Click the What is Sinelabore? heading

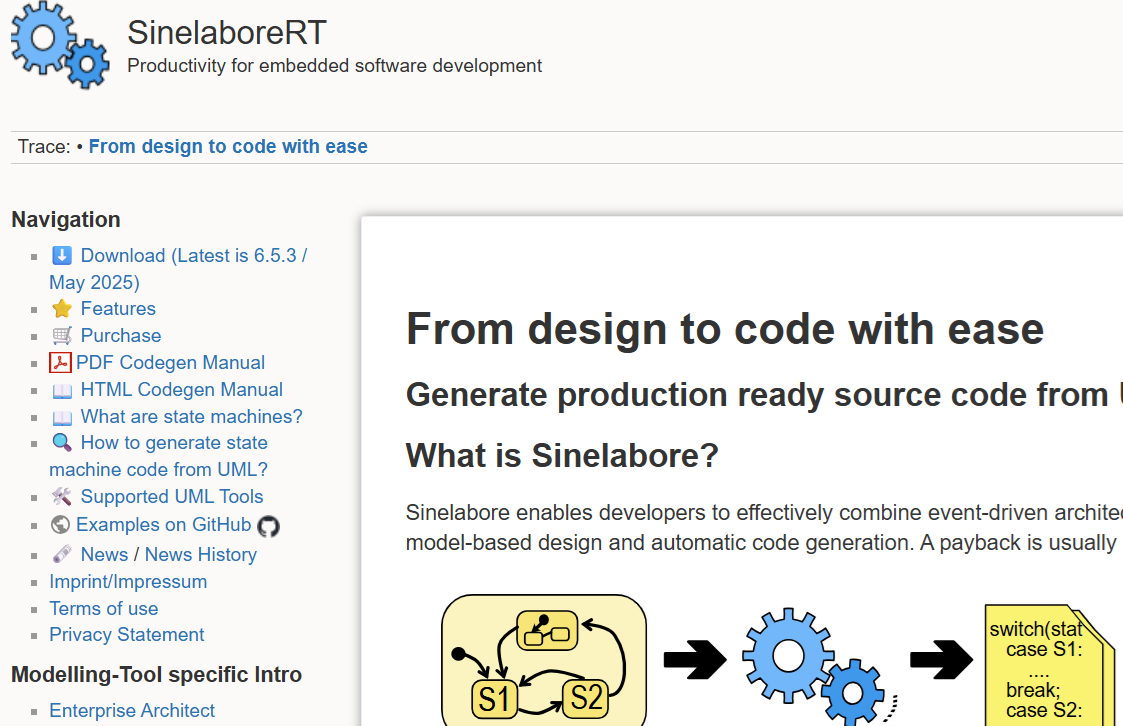tap(562, 455)
